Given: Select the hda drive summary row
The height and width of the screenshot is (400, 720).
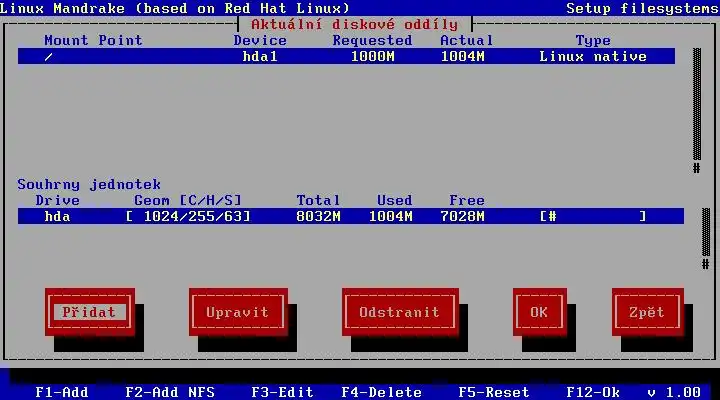Looking at the screenshot, I should pos(351,216).
